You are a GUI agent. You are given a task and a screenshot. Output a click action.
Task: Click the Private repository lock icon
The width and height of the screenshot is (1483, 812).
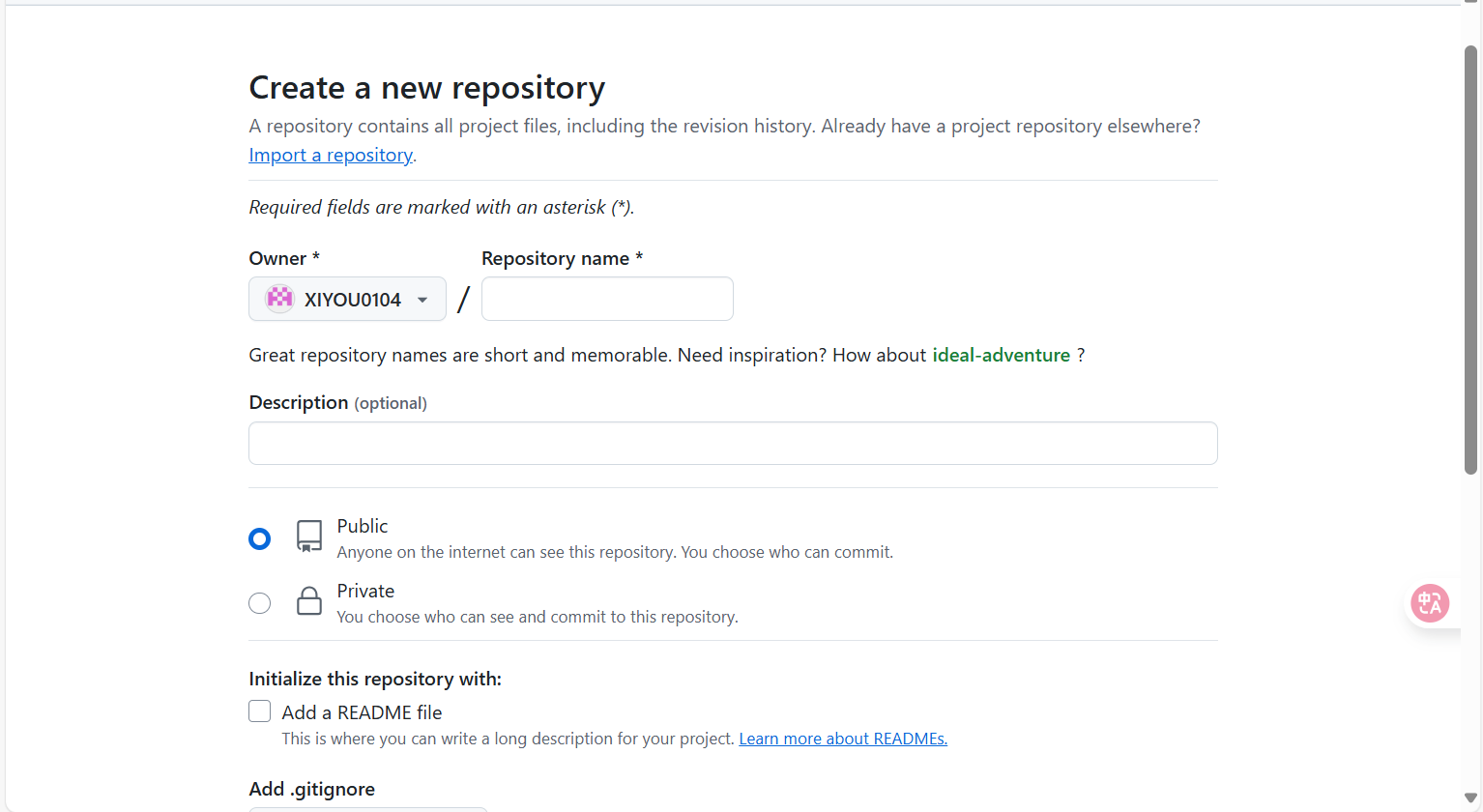[309, 601]
